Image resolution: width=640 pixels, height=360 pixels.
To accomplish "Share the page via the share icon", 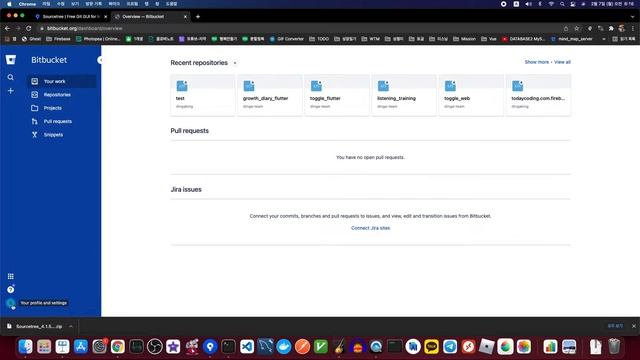I will point(566,28).
